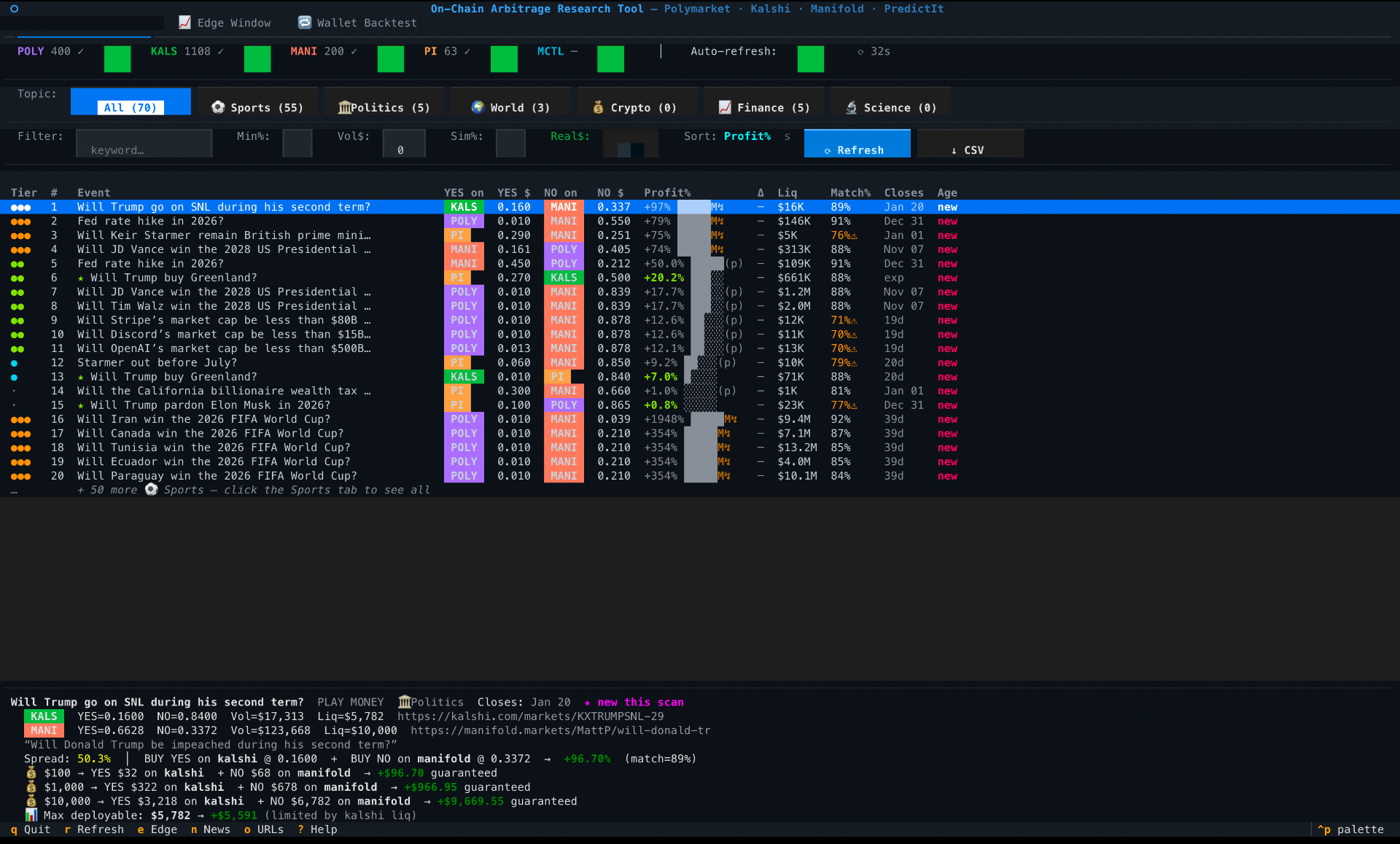Switch to the Edge Window tab
Screen dimensions: 1400x844
coord(225,23)
